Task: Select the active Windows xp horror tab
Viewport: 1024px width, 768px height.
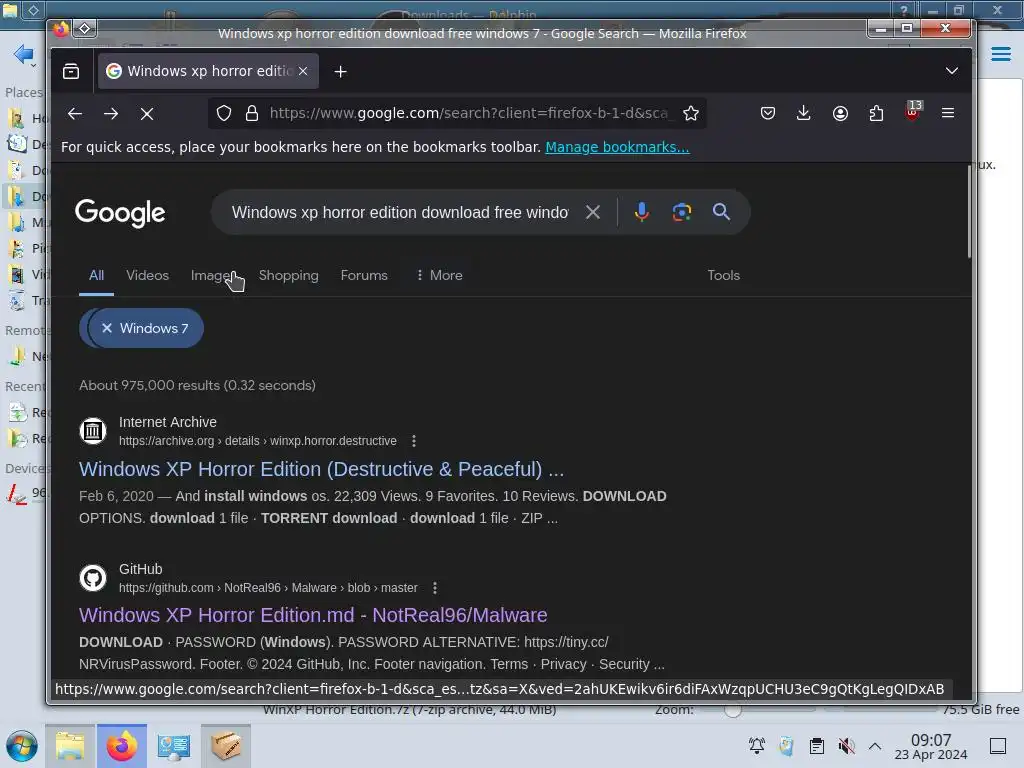Action: point(208,71)
